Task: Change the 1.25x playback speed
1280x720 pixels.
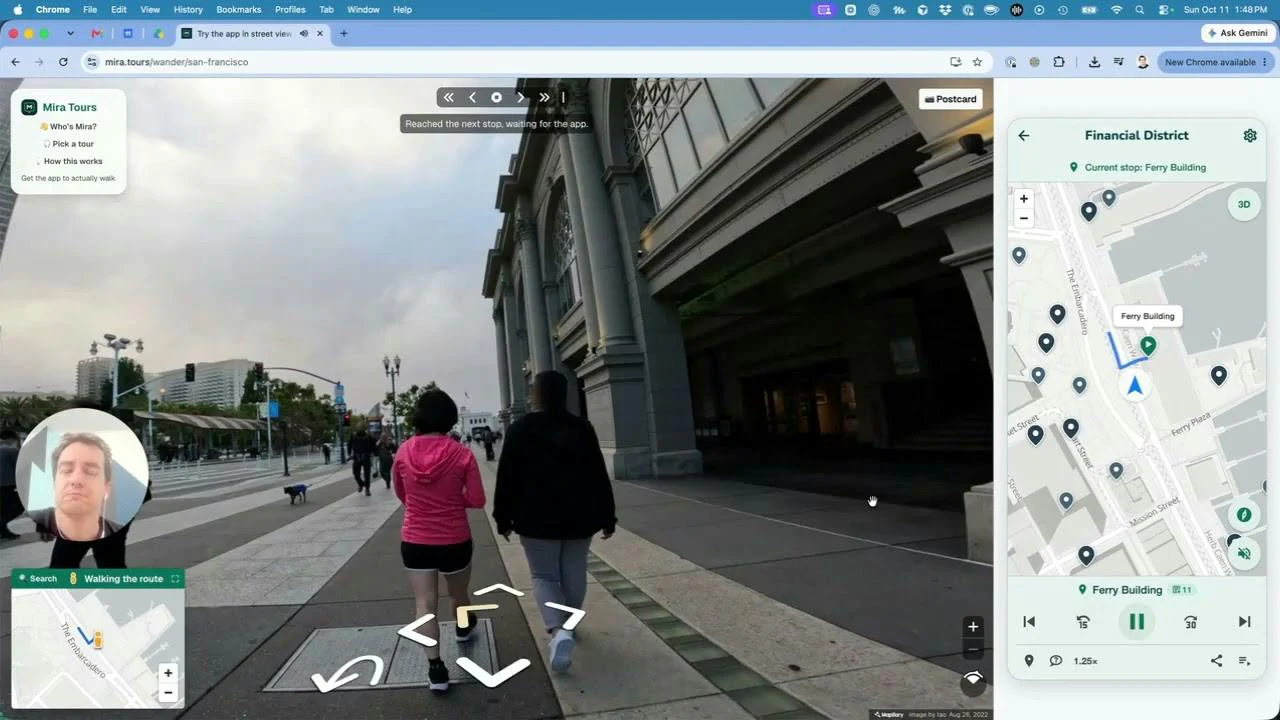Action: click(1085, 661)
